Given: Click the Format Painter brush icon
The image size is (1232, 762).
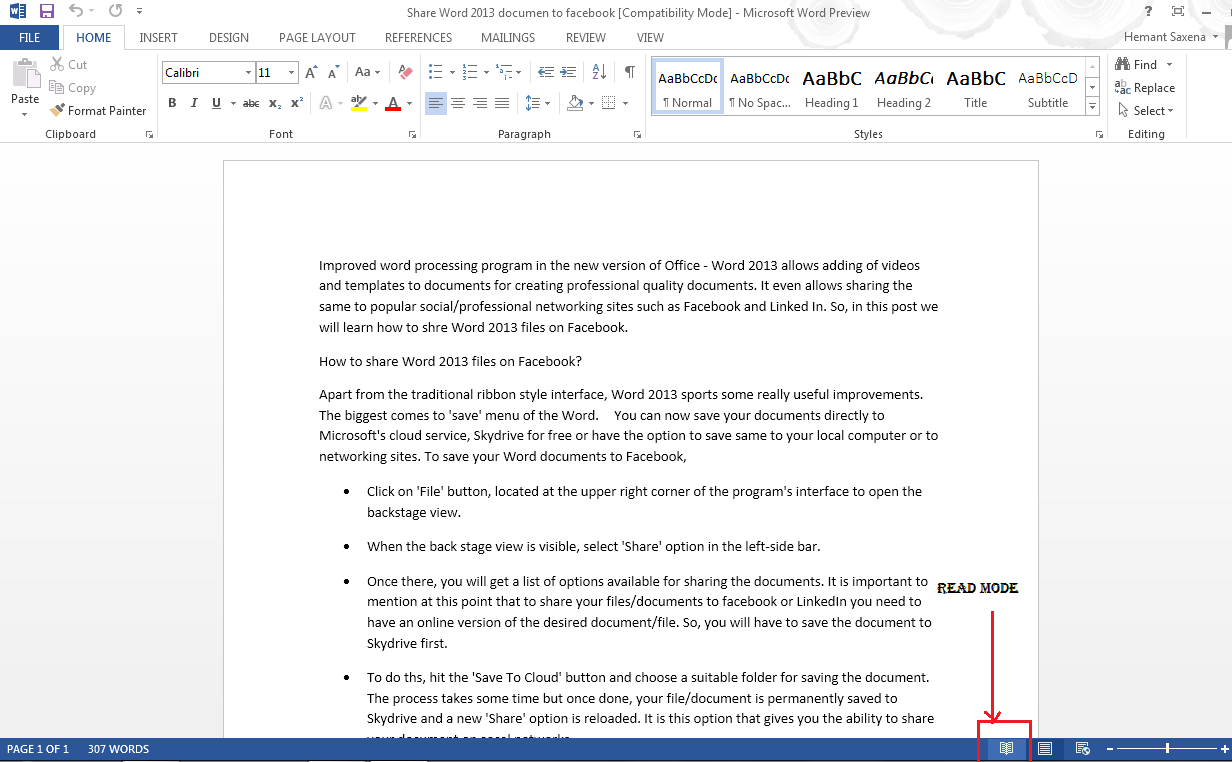Looking at the screenshot, I should pyautogui.click(x=57, y=111).
